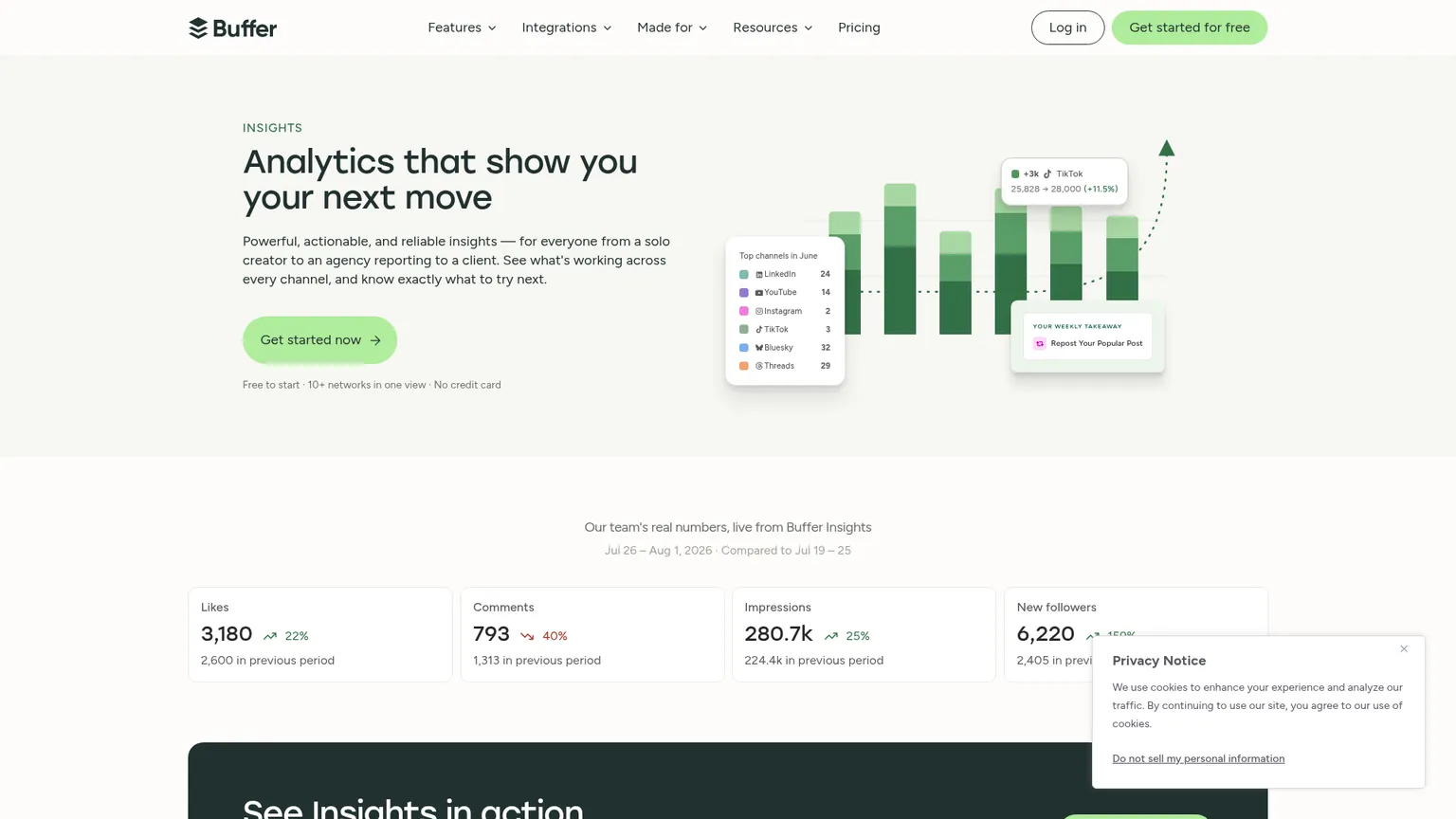Click the Log in button
1456x819 pixels.
coord(1067,27)
